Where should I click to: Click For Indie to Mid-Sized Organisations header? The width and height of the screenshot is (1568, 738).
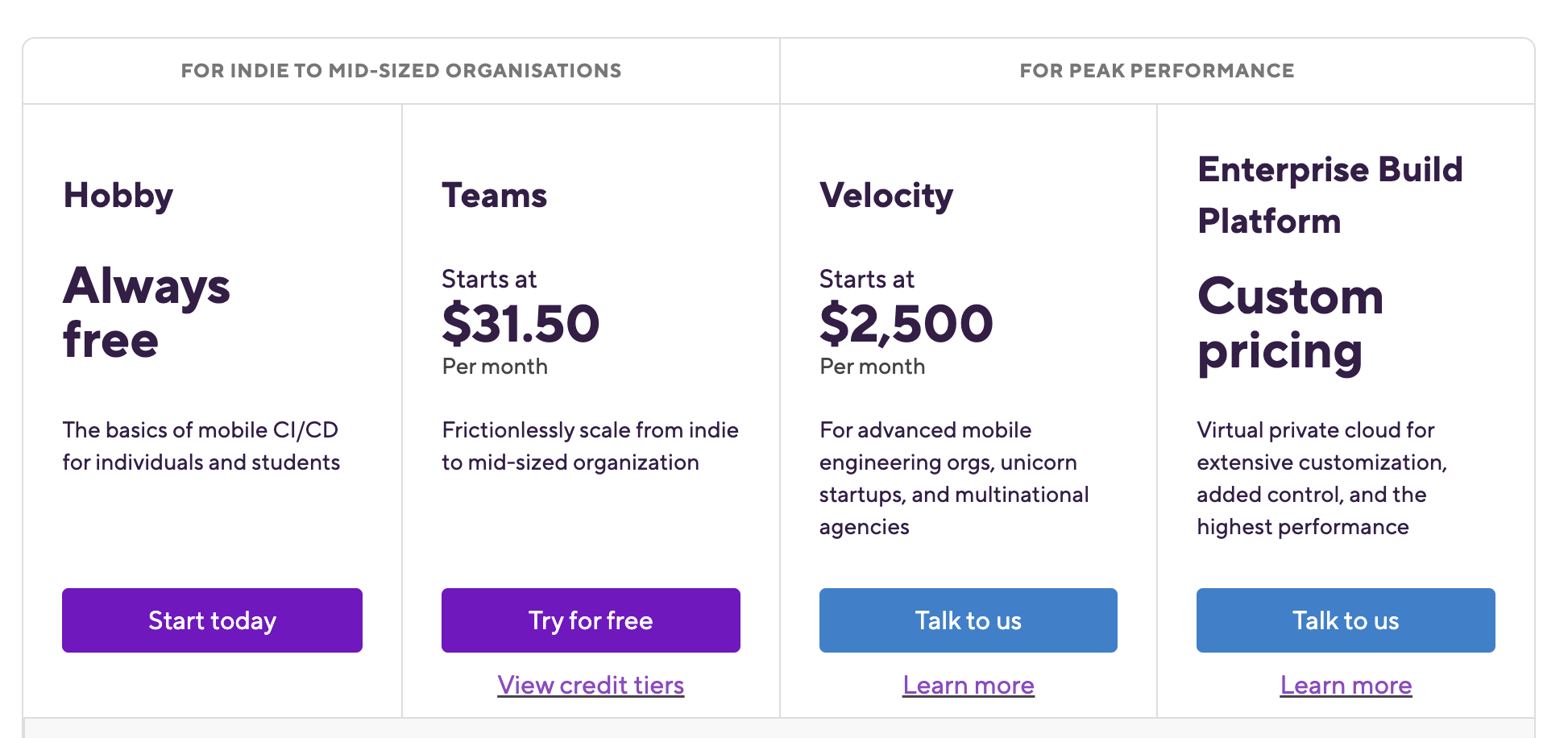401,71
